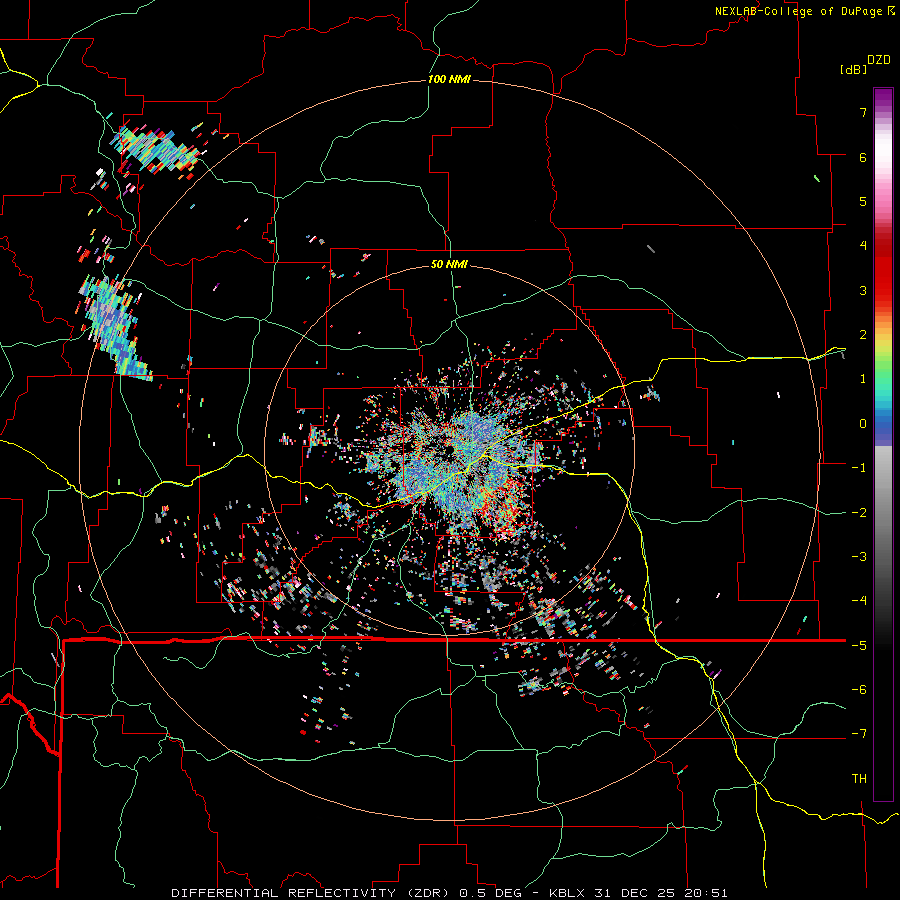Click the '20:51' timestamp in the caption
900x900 pixels.
pos(706,893)
